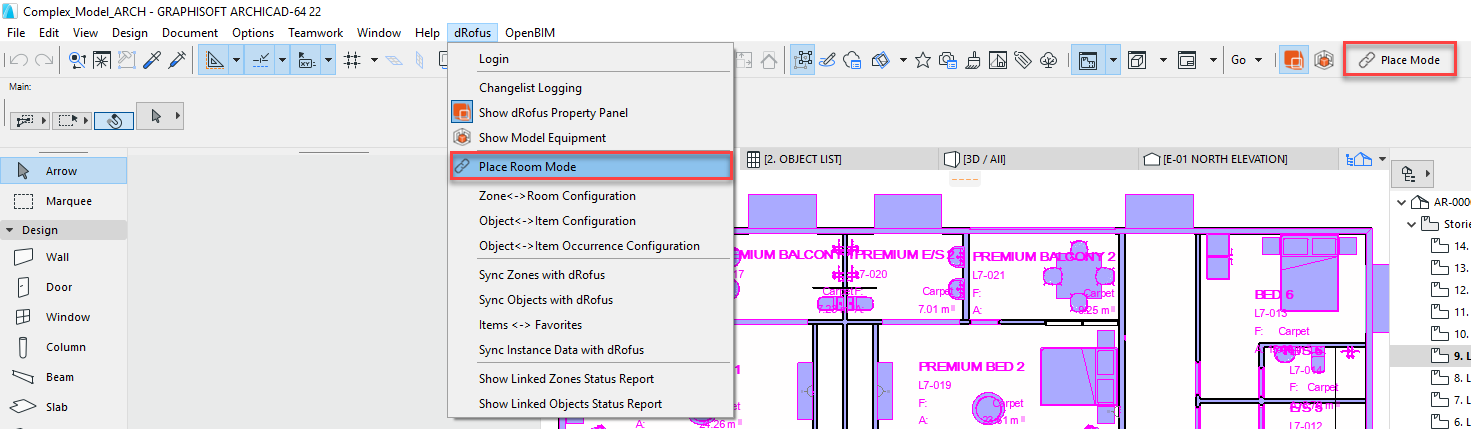Collapse the AR-000 project tree node
This screenshot has width=1471, height=429.
1401,201
